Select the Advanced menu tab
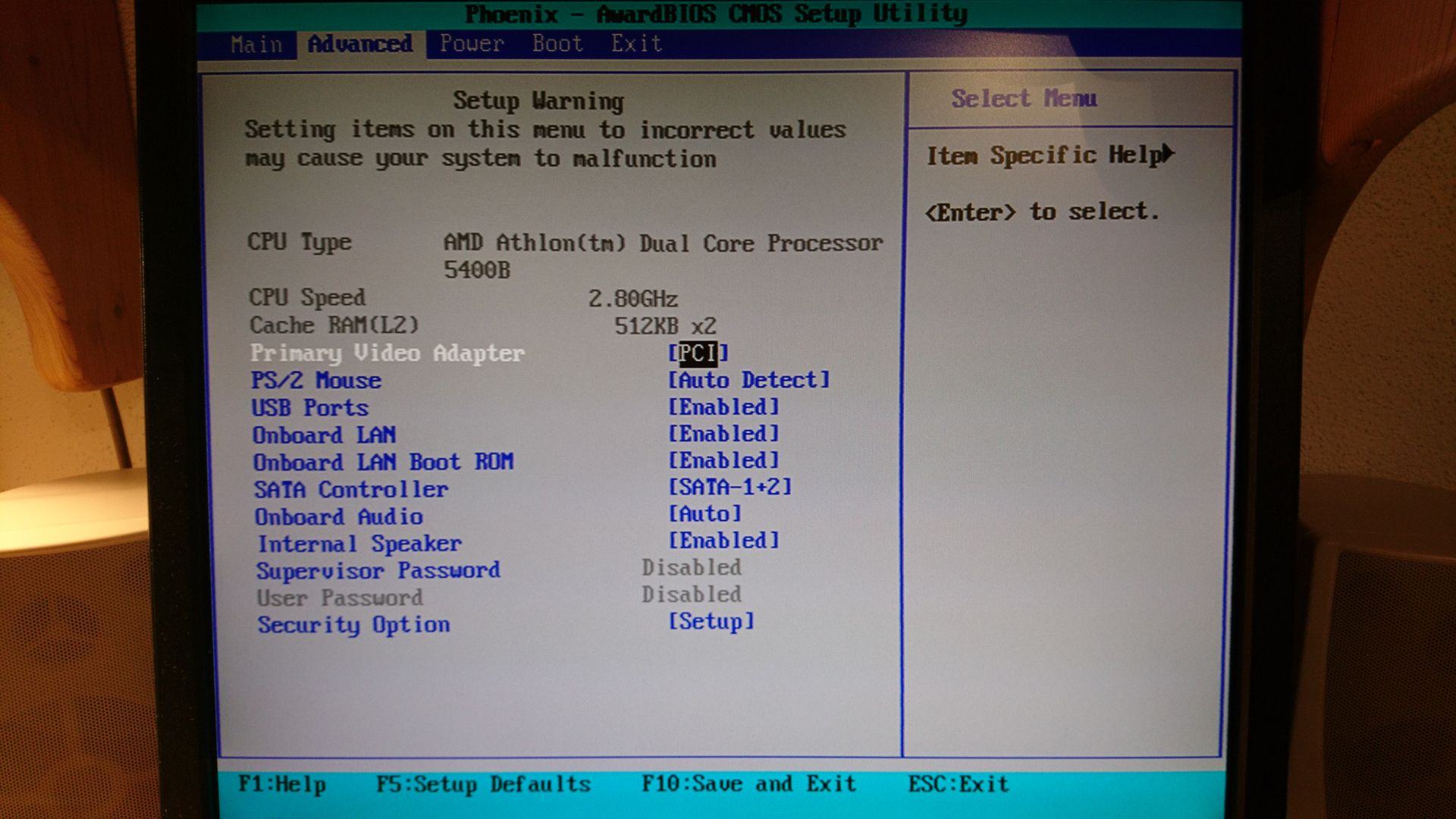The image size is (1456, 819). 360,44
